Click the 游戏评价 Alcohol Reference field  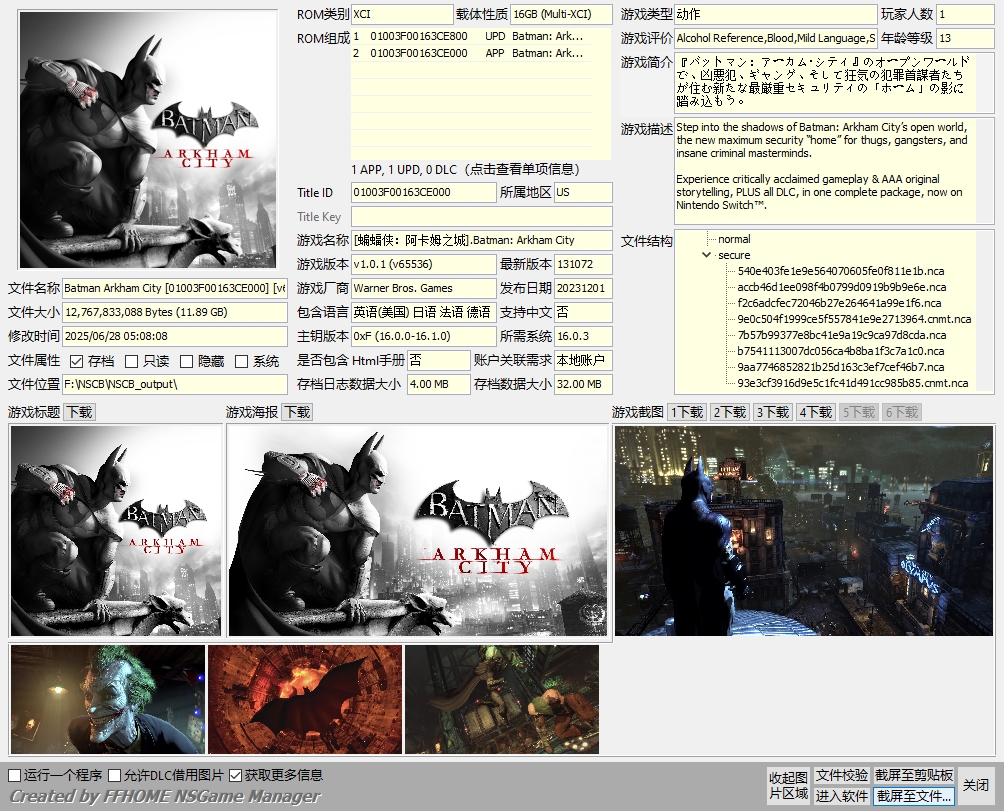pyautogui.click(x=776, y=38)
